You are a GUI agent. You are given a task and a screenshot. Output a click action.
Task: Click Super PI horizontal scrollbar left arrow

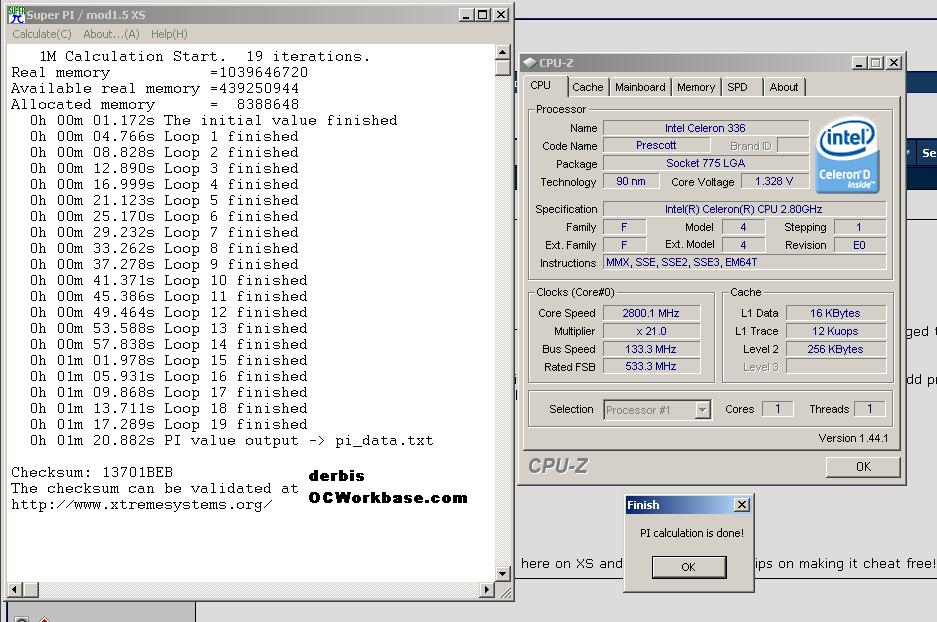tap(15, 590)
